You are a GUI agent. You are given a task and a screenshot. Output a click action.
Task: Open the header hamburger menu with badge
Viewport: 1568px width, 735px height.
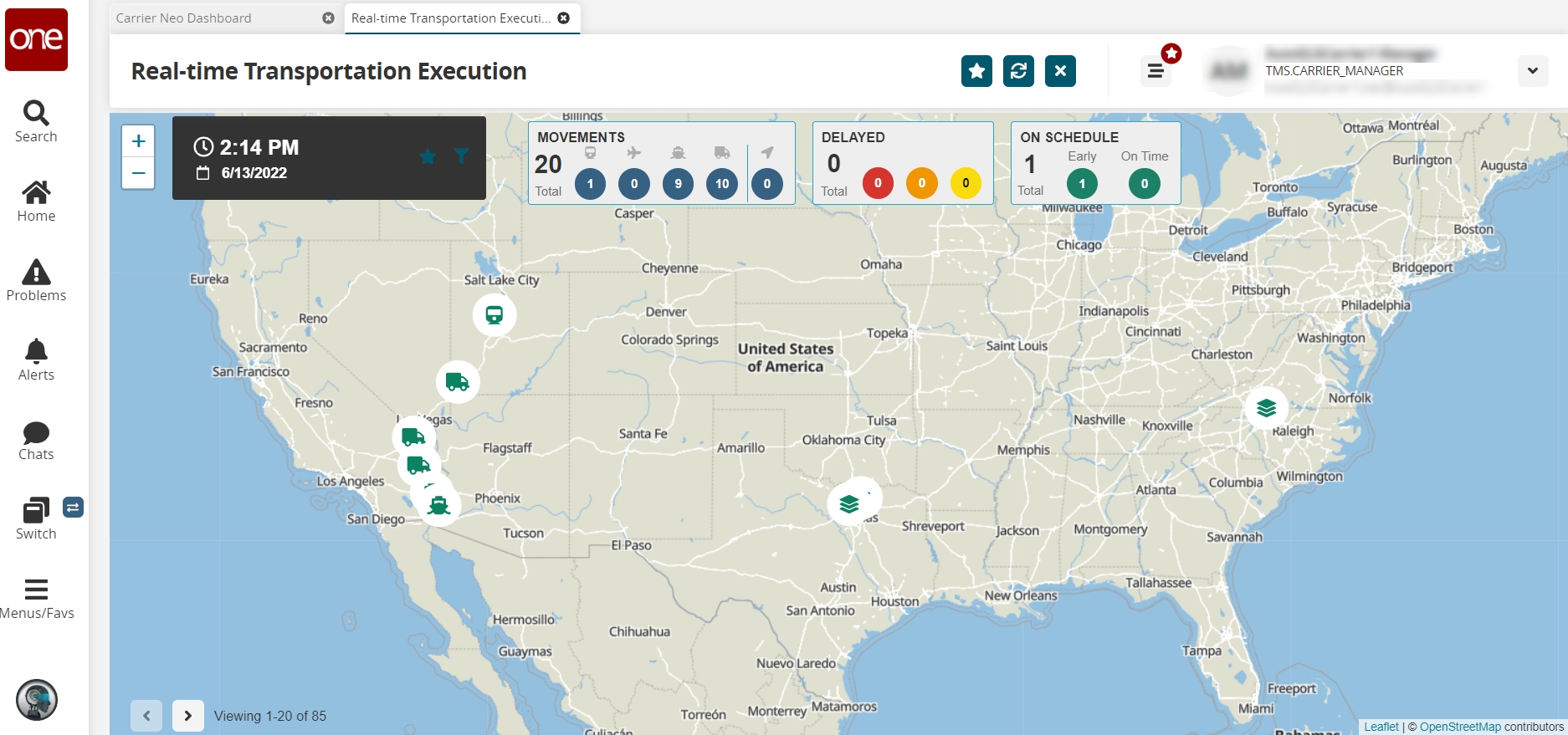pyautogui.click(x=1156, y=71)
